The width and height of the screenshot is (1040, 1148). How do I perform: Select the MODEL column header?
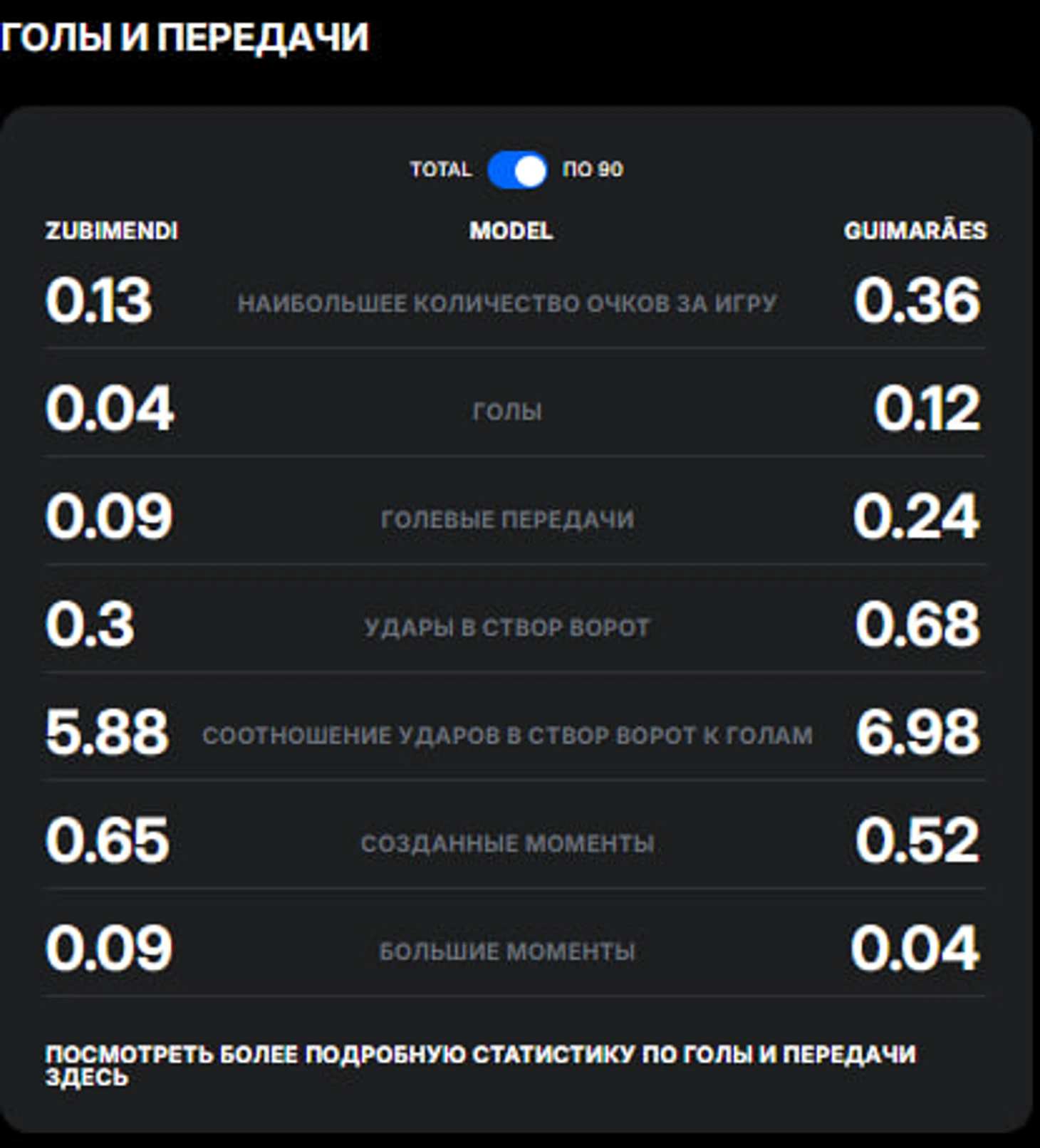pyautogui.click(x=511, y=231)
